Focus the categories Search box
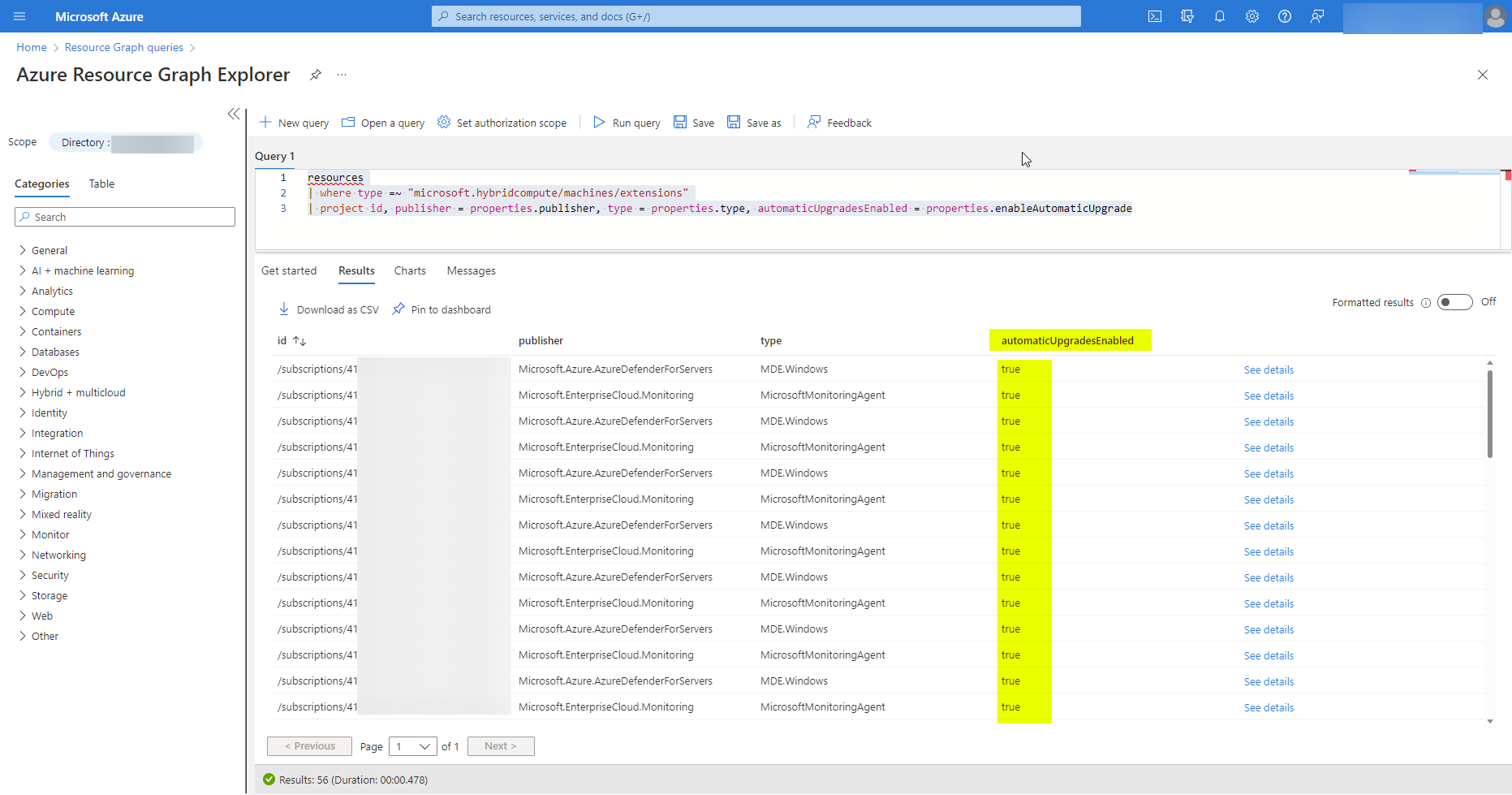 pyautogui.click(x=125, y=217)
